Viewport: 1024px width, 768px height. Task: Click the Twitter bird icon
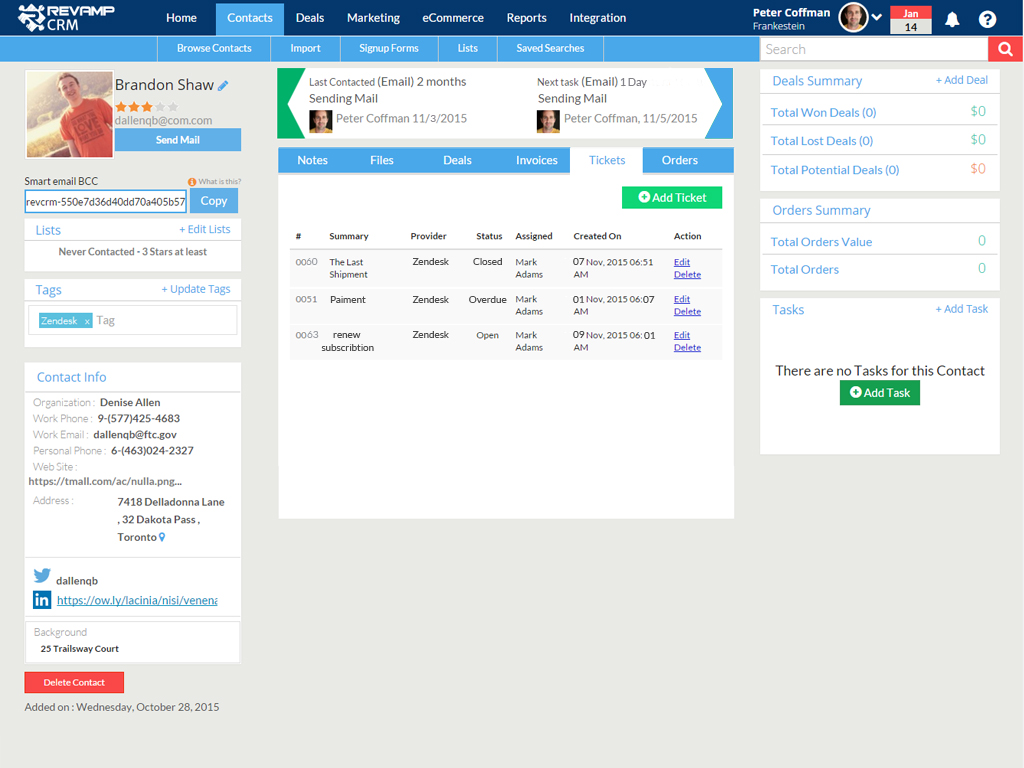[x=42, y=576]
